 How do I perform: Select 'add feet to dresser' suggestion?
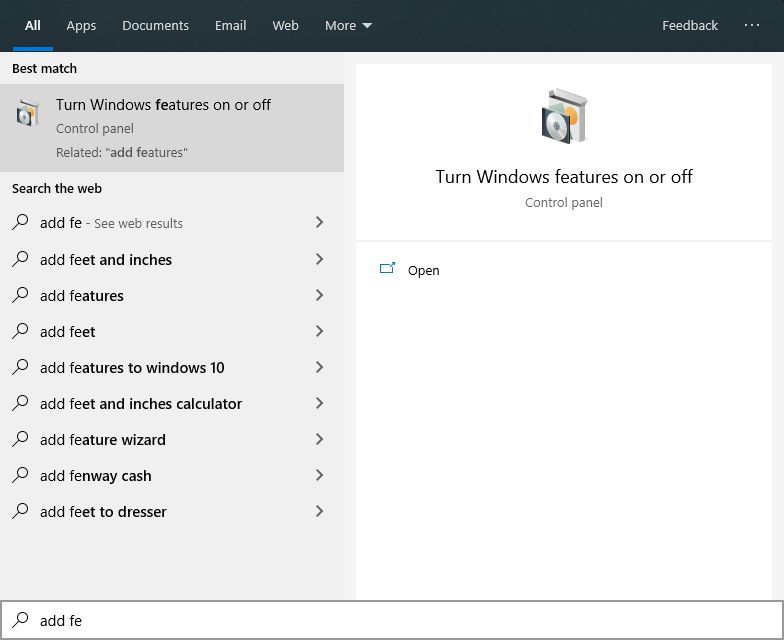172,512
